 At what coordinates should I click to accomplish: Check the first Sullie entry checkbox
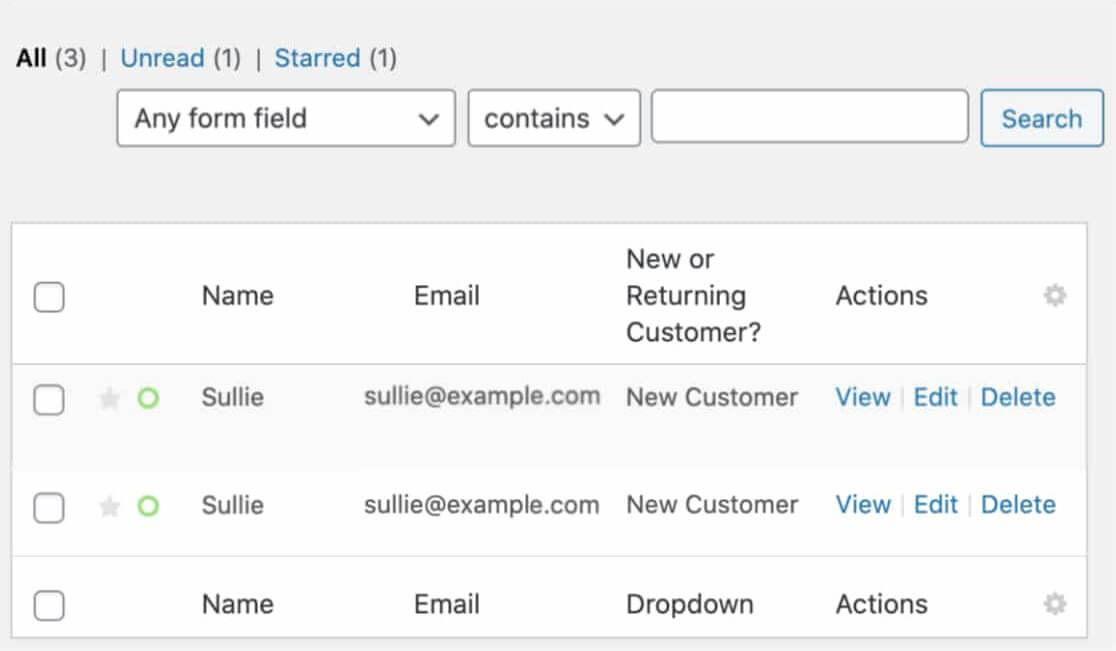click(x=49, y=400)
